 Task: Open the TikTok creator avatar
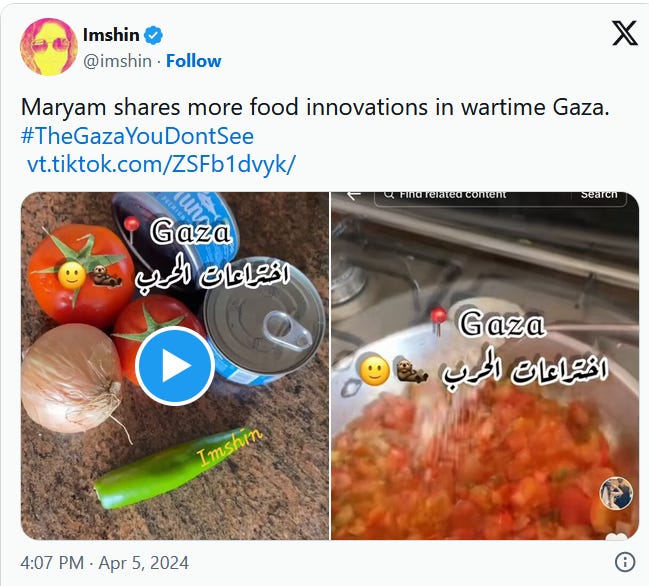[x=616, y=493]
